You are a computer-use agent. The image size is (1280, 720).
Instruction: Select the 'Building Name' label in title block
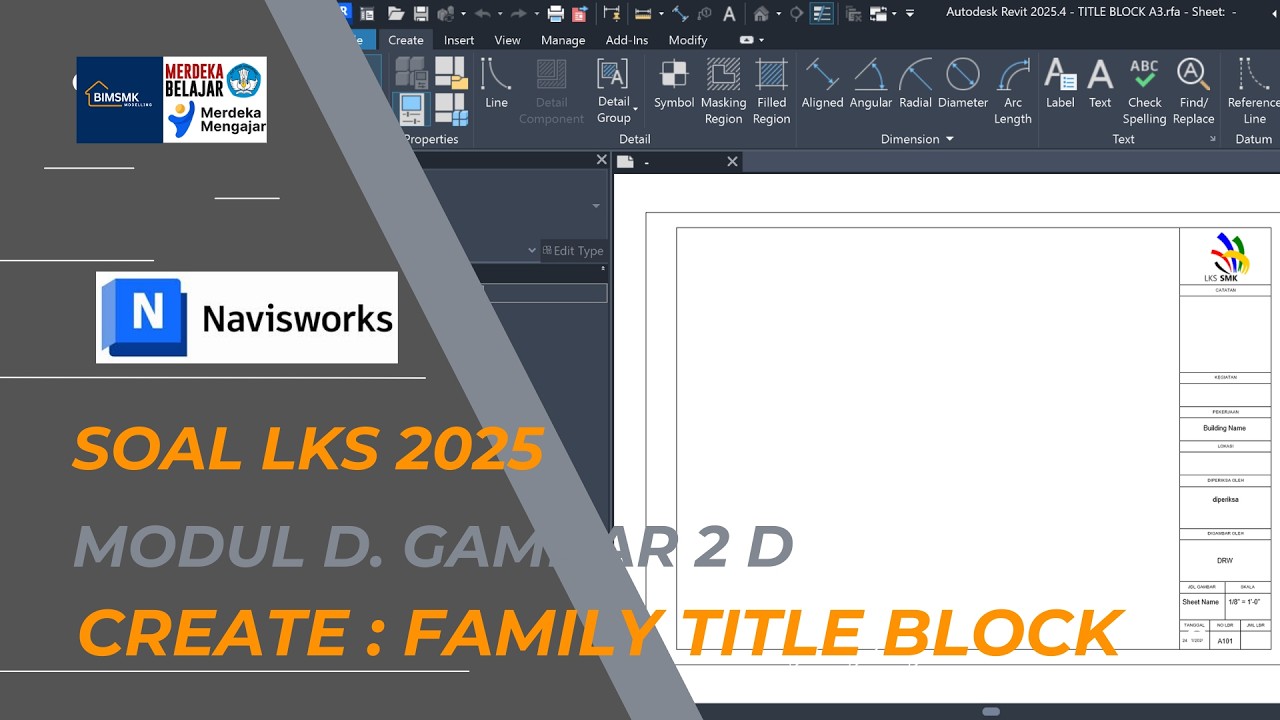point(1225,428)
